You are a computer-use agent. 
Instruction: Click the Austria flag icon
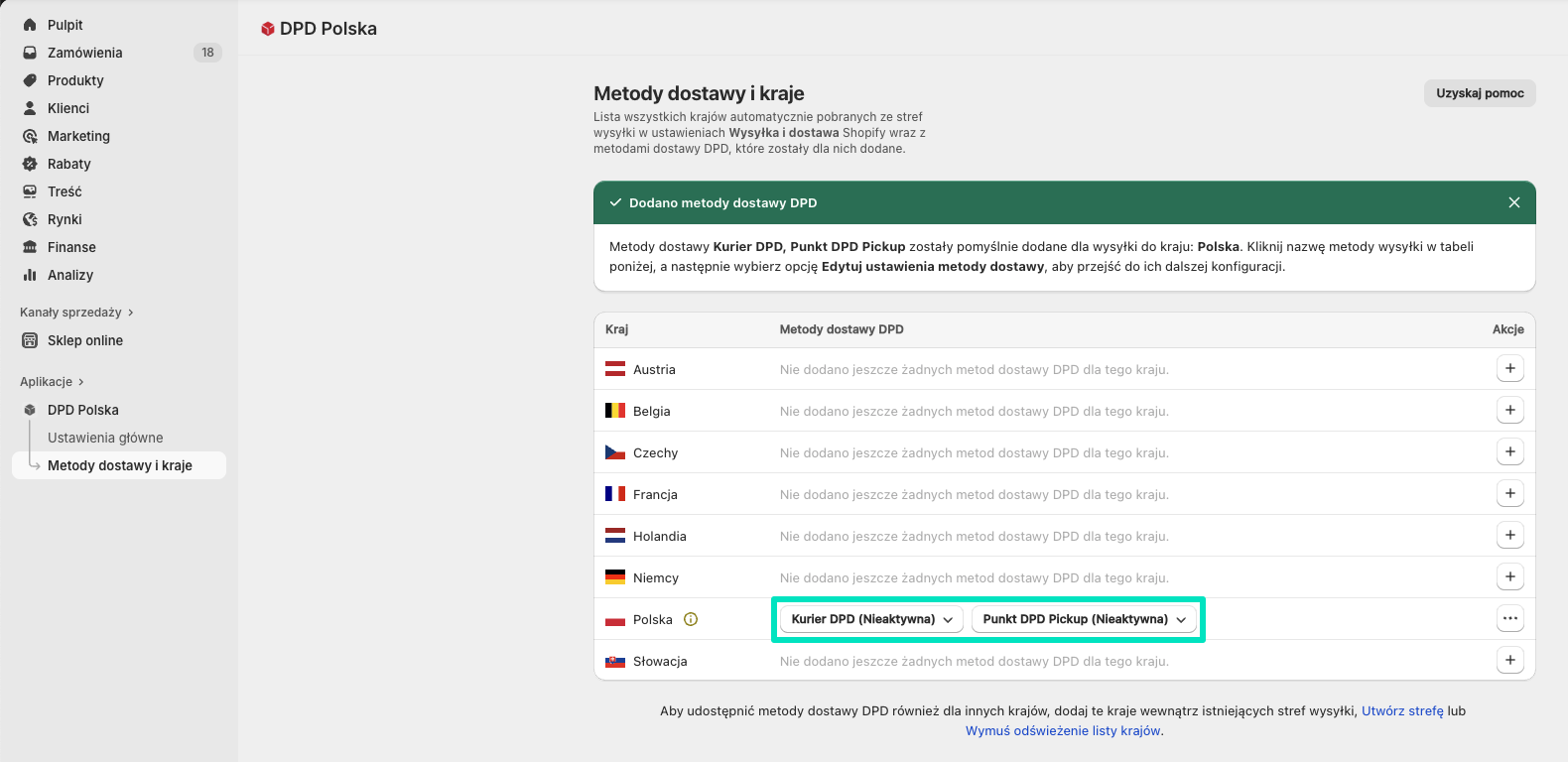pos(615,369)
